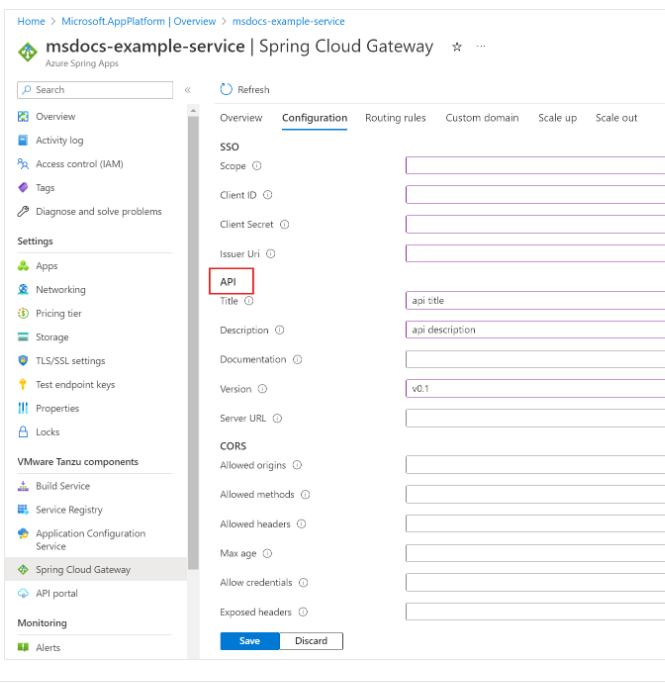Click the Locks padlock icon
The image size is (665, 683).
tap(23, 432)
